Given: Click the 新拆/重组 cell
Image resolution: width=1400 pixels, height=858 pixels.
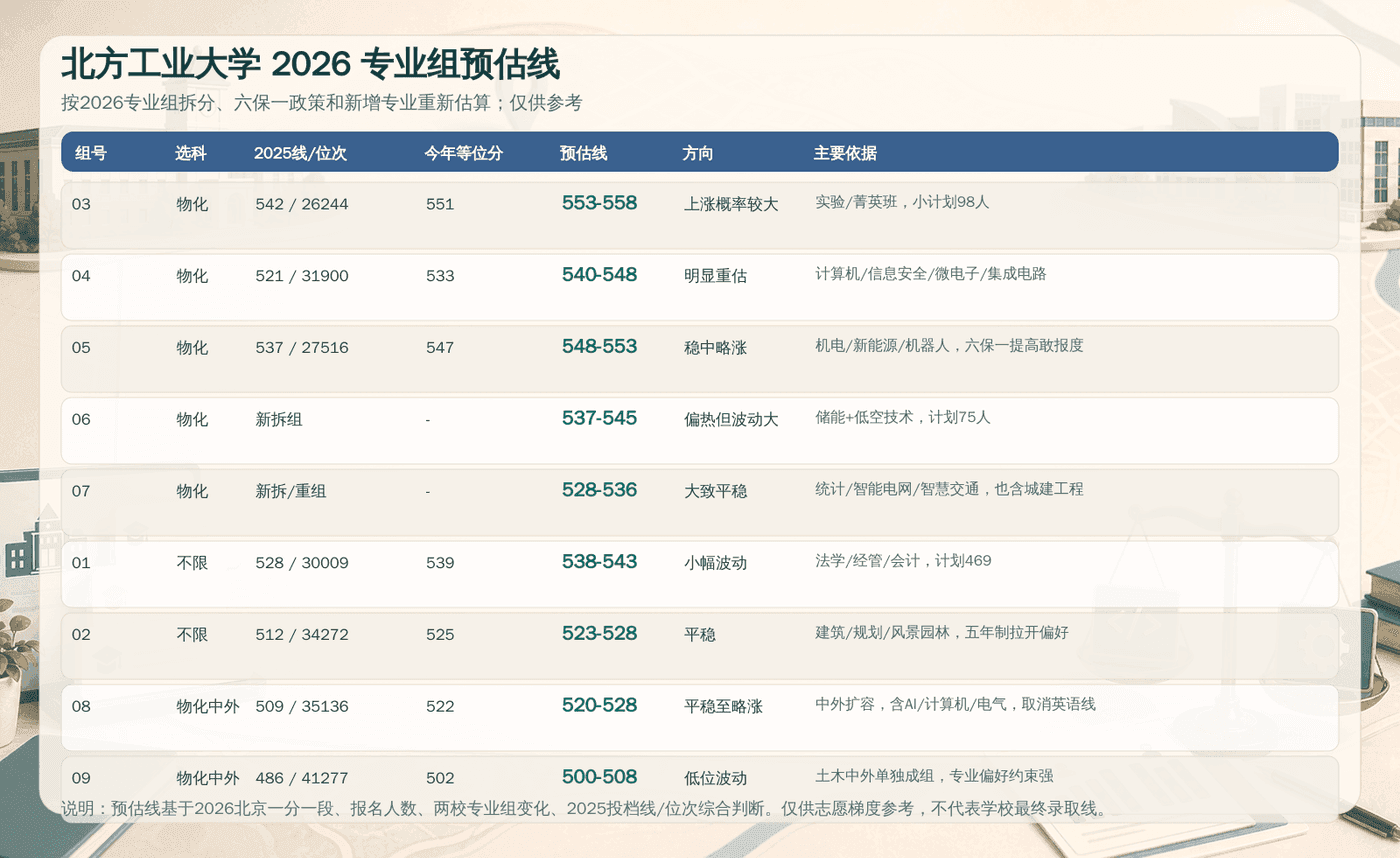Looking at the screenshot, I should 291,492.
